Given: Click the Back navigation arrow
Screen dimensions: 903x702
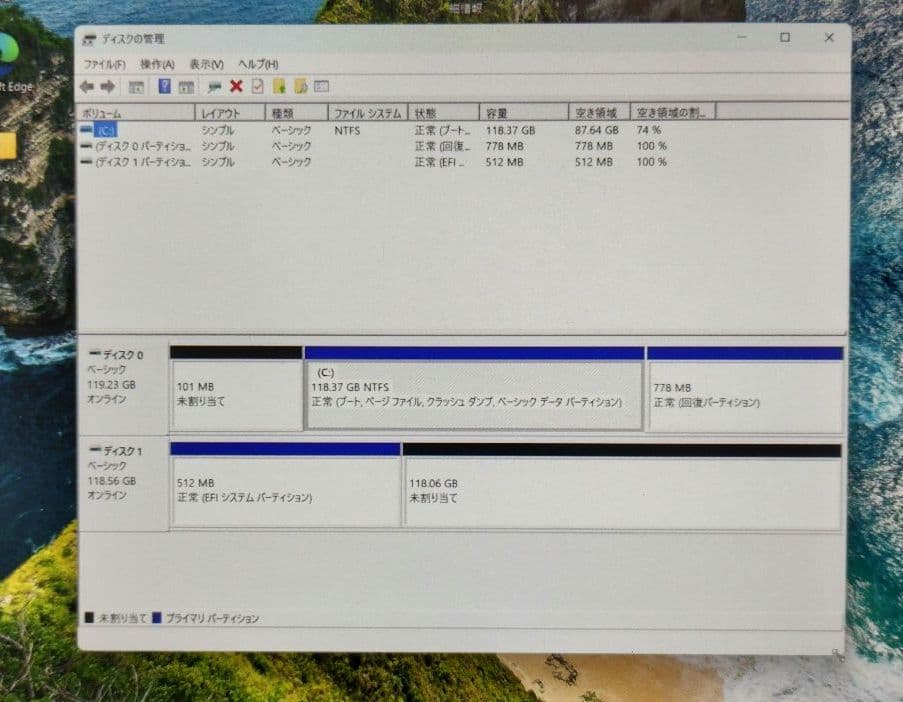Looking at the screenshot, I should click(87, 86).
